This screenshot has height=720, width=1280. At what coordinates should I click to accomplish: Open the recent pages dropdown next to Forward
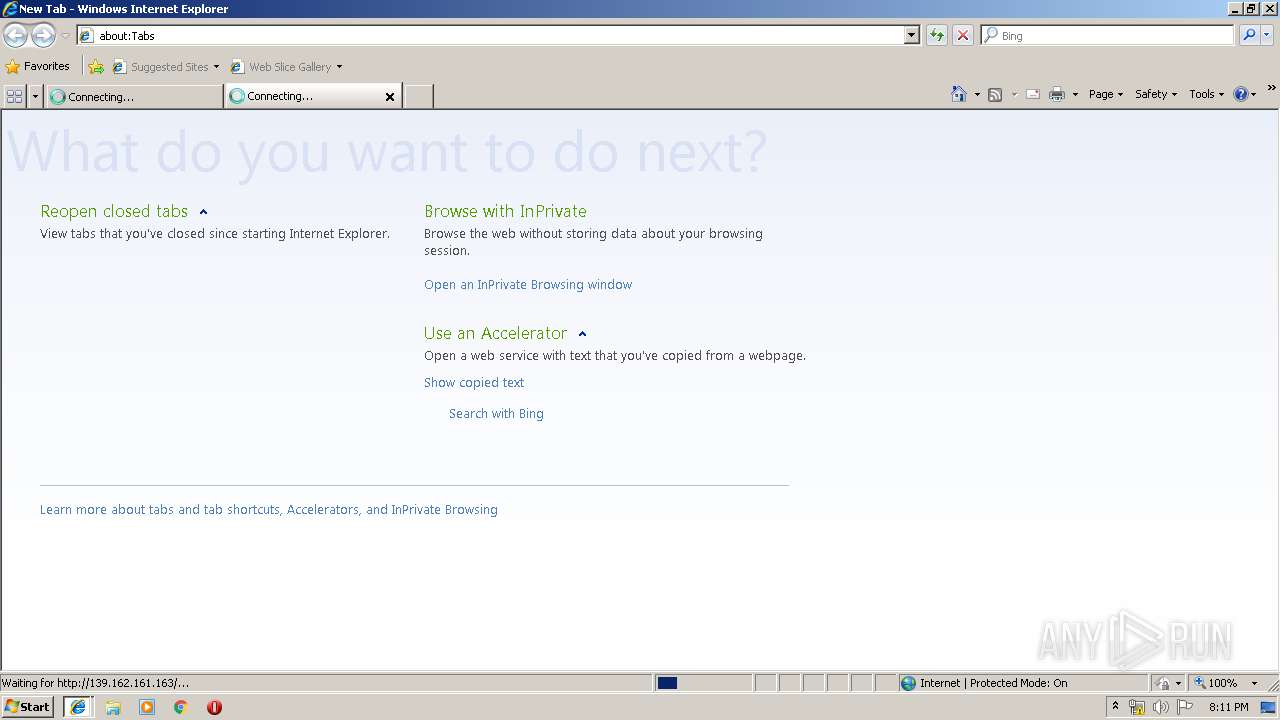click(x=65, y=36)
